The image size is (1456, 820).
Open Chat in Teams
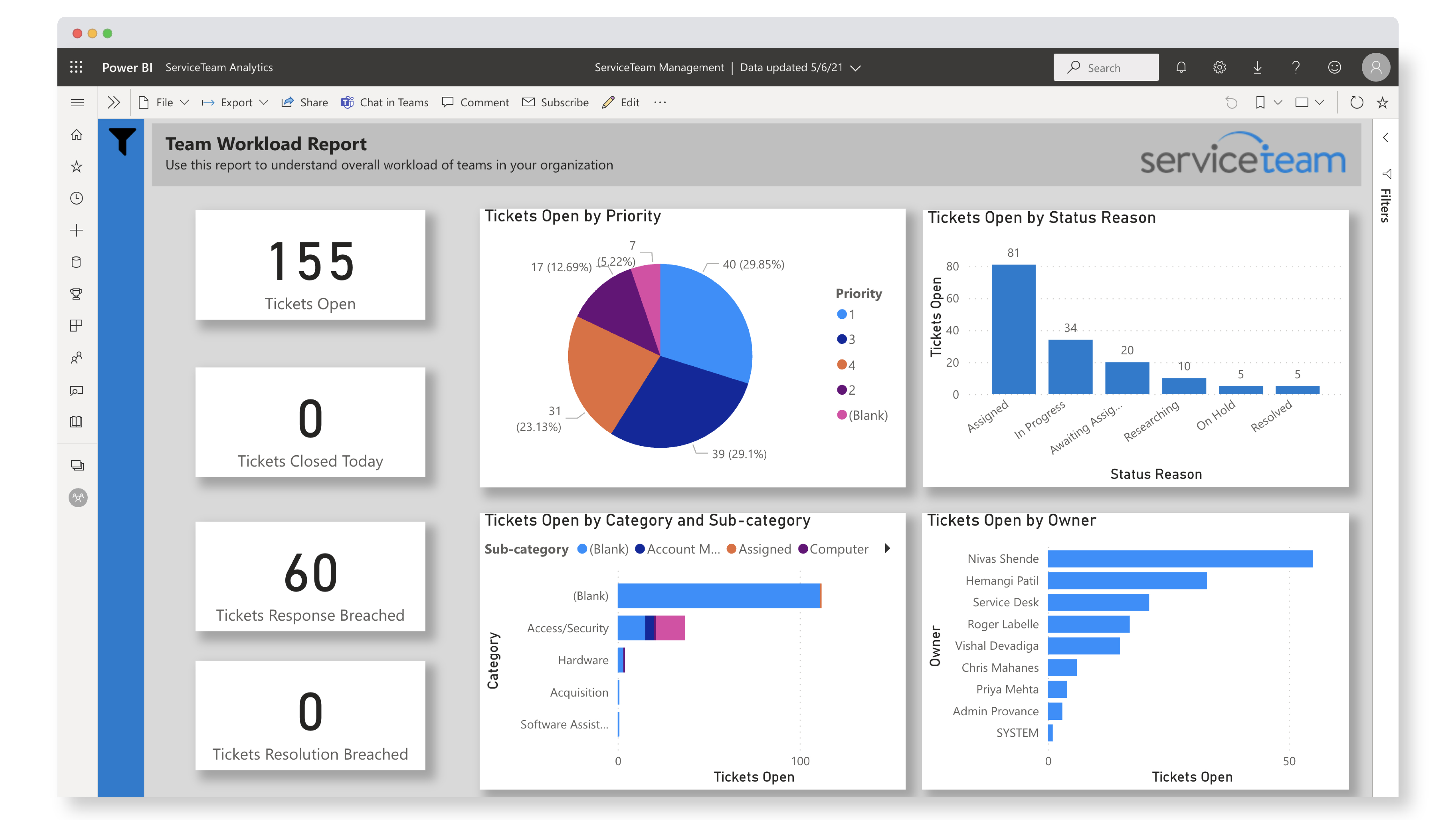click(384, 102)
